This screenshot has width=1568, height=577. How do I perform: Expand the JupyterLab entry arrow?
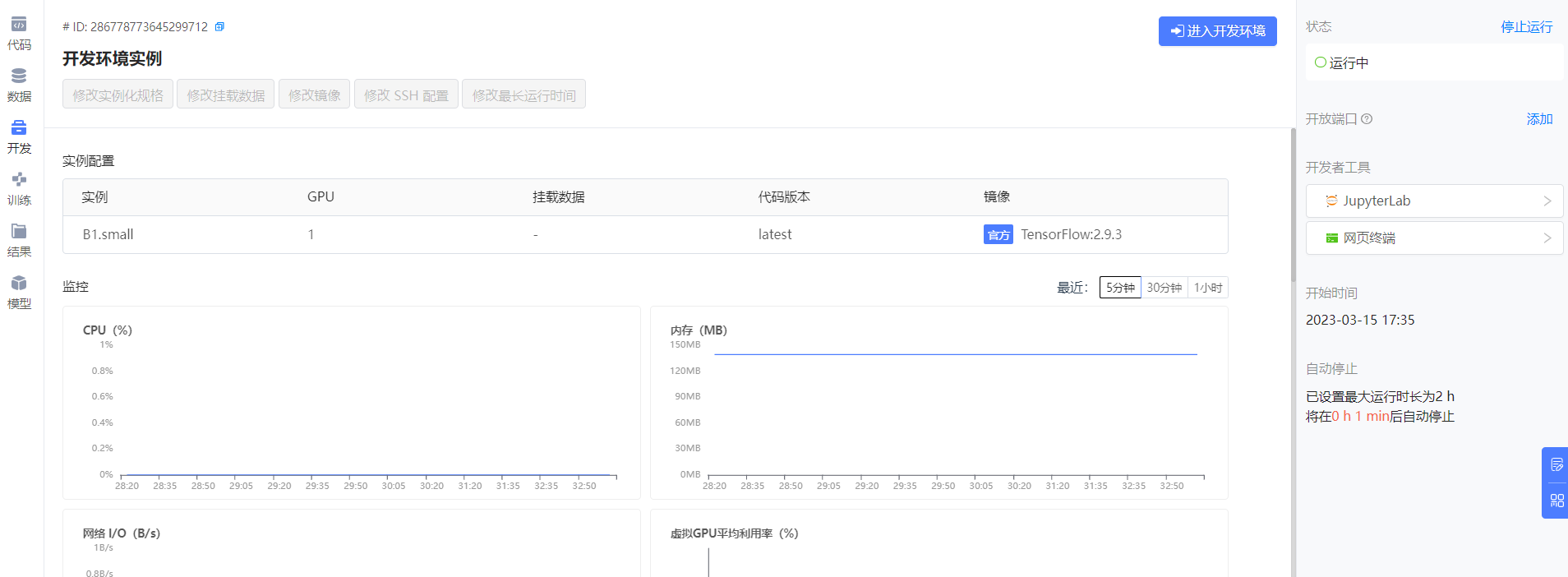coord(1547,201)
